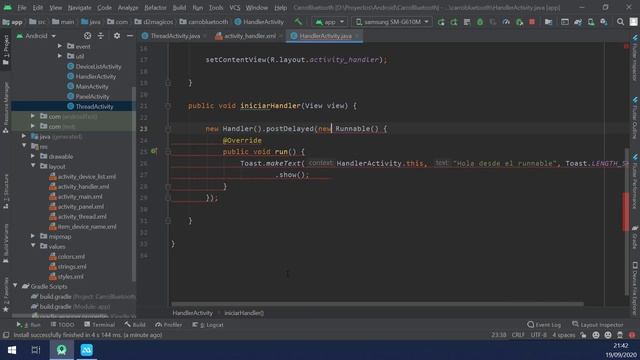Click the editor horizontal scrollbar

pyautogui.click(x=377, y=304)
